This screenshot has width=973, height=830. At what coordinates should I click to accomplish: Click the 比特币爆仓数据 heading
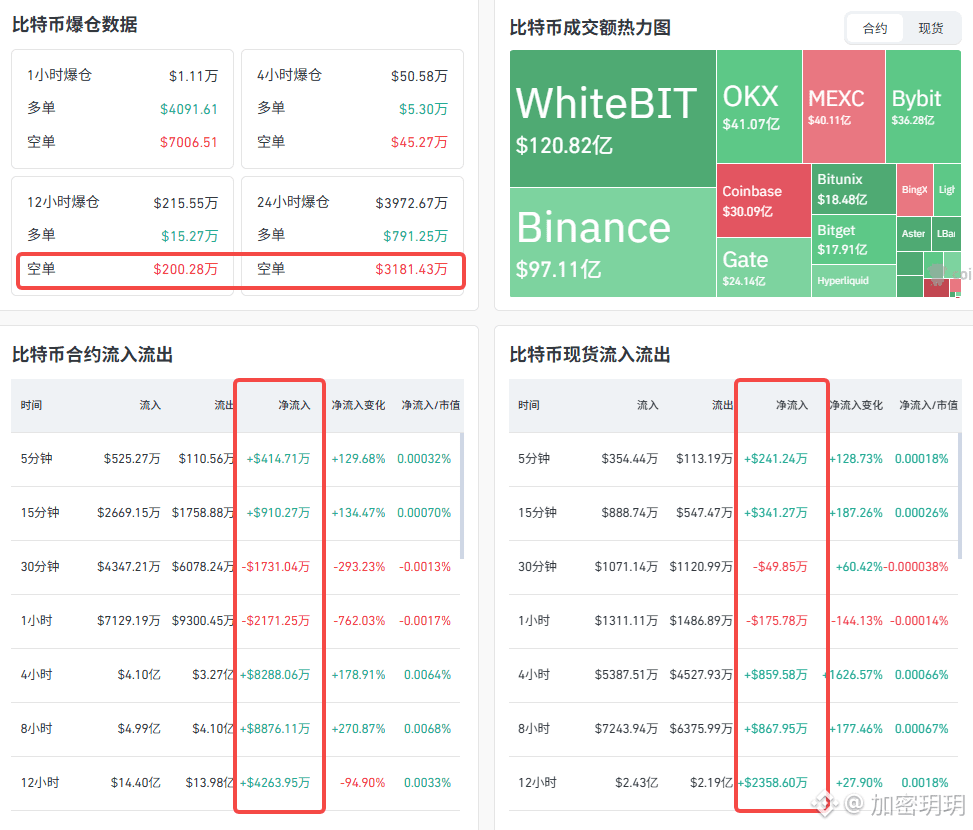[75, 25]
